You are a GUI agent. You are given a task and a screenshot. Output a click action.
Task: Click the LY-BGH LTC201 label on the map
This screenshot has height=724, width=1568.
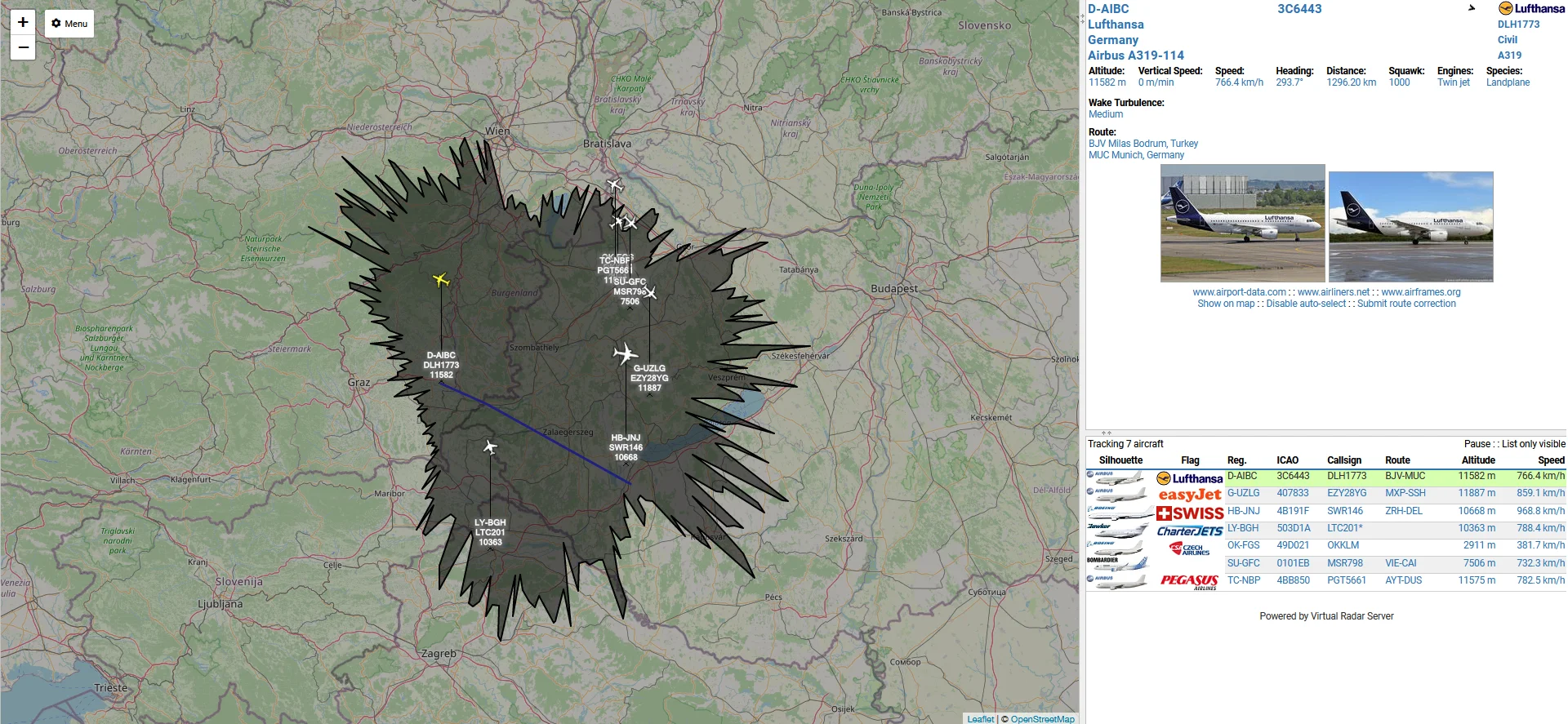[x=490, y=532]
